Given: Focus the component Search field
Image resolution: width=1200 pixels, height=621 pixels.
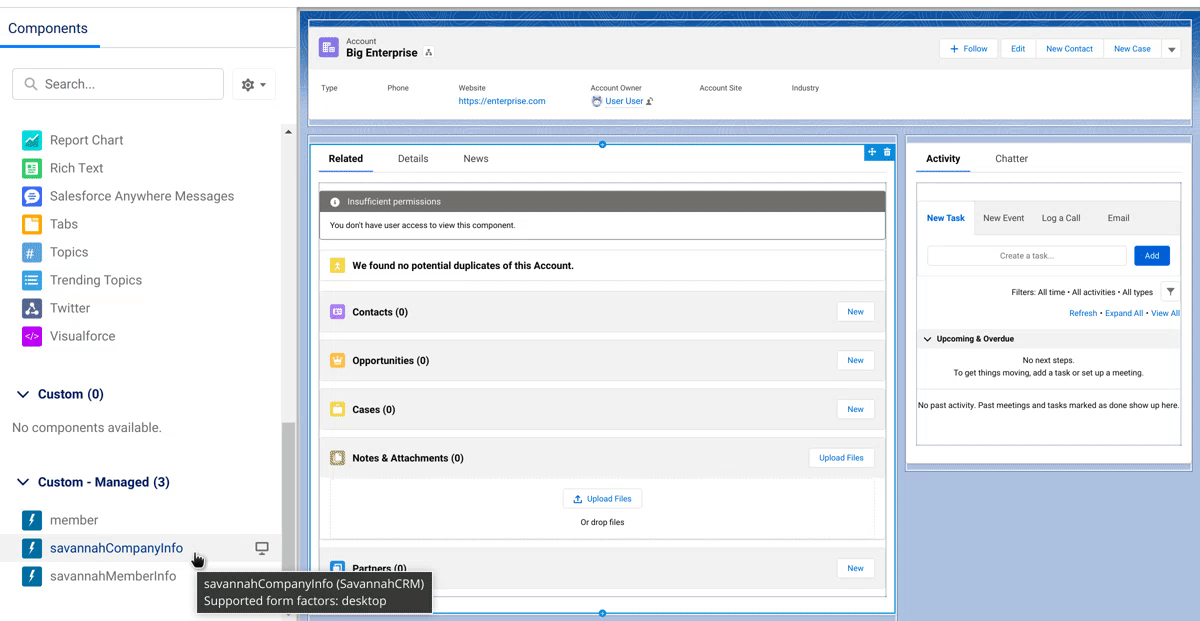Looking at the screenshot, I should click(x=118, y=84).
